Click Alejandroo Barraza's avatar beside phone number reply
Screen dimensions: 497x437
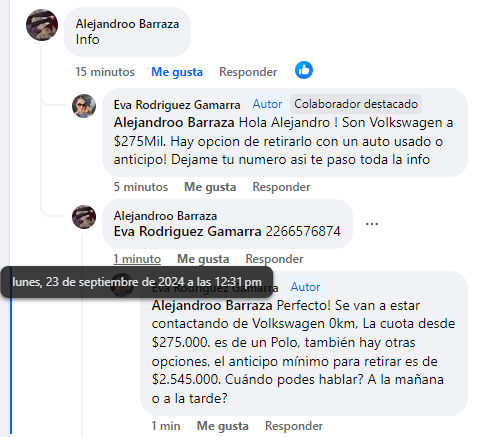click(84, 217)
